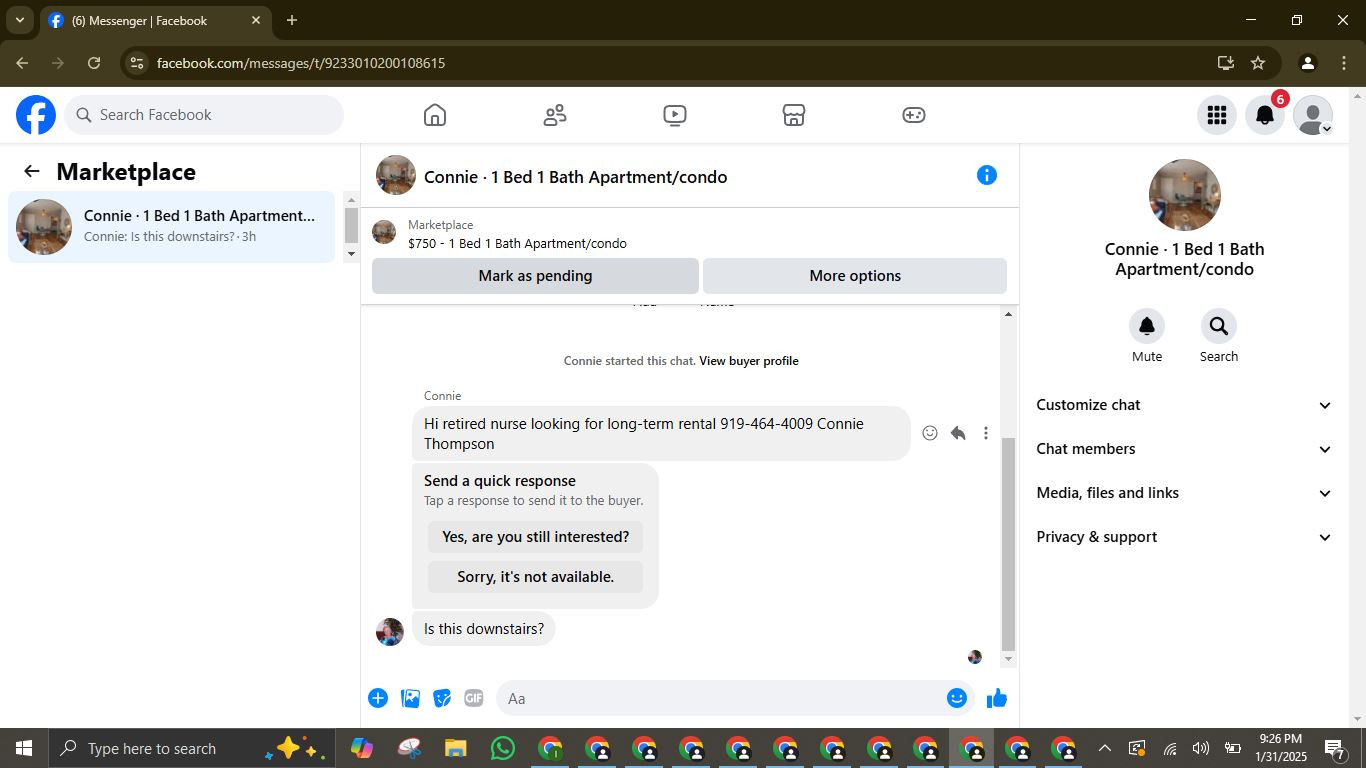
Task: Open View buyer profile link
Action: 748,361
